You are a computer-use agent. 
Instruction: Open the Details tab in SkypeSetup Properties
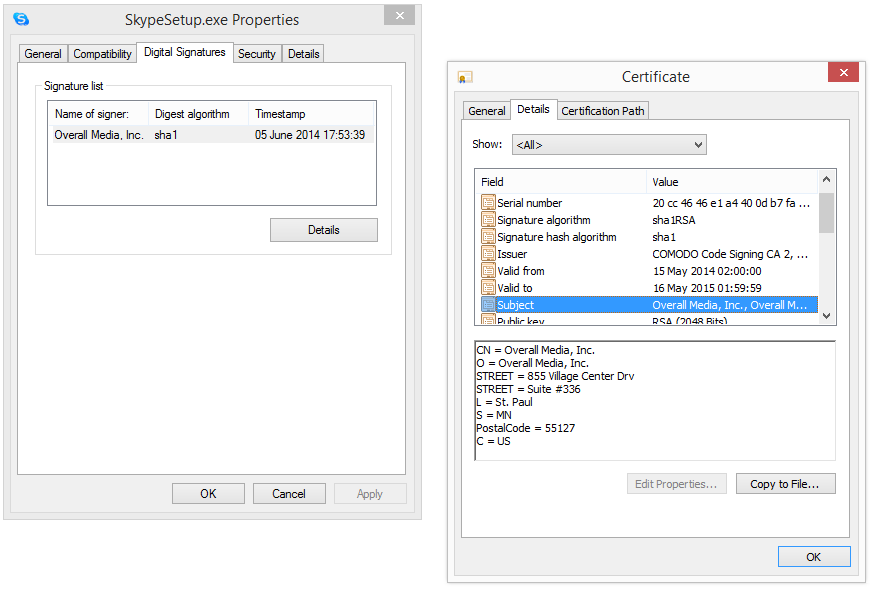click(304, 54)
